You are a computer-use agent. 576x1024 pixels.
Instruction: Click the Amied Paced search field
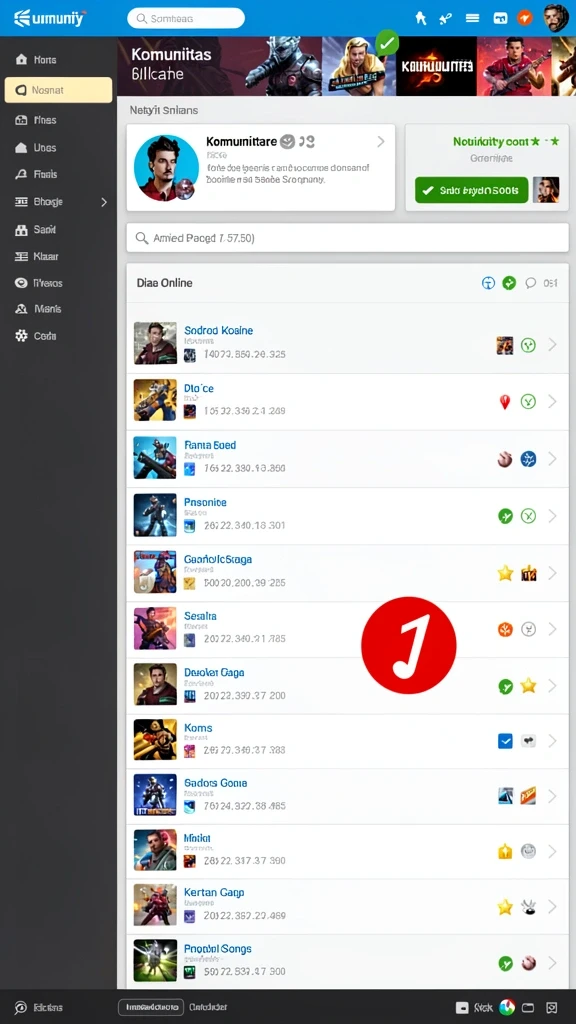pyautogui.click(x=347, y=238)
